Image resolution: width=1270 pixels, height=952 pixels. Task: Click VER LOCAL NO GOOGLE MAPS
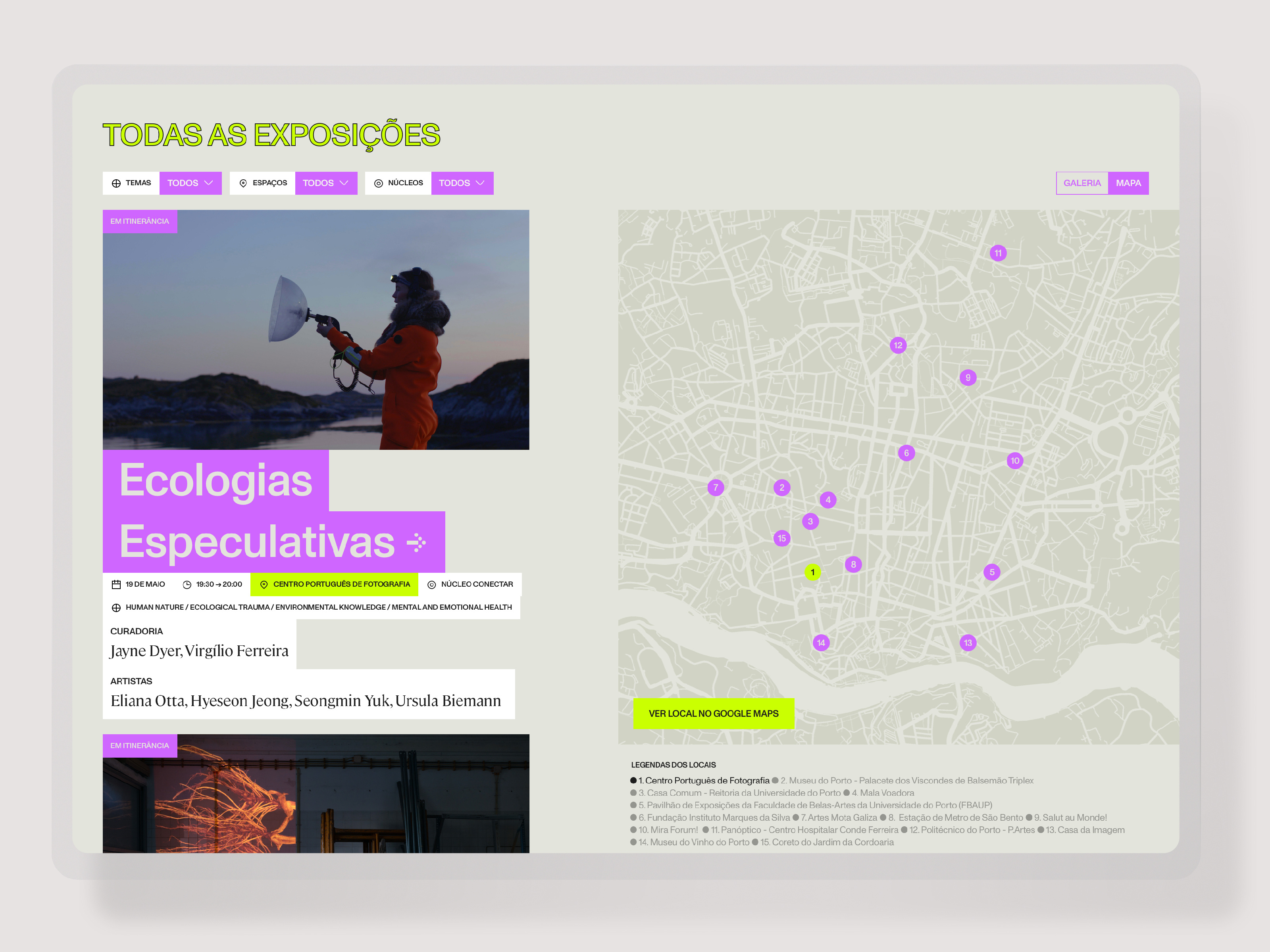point(714,713)
